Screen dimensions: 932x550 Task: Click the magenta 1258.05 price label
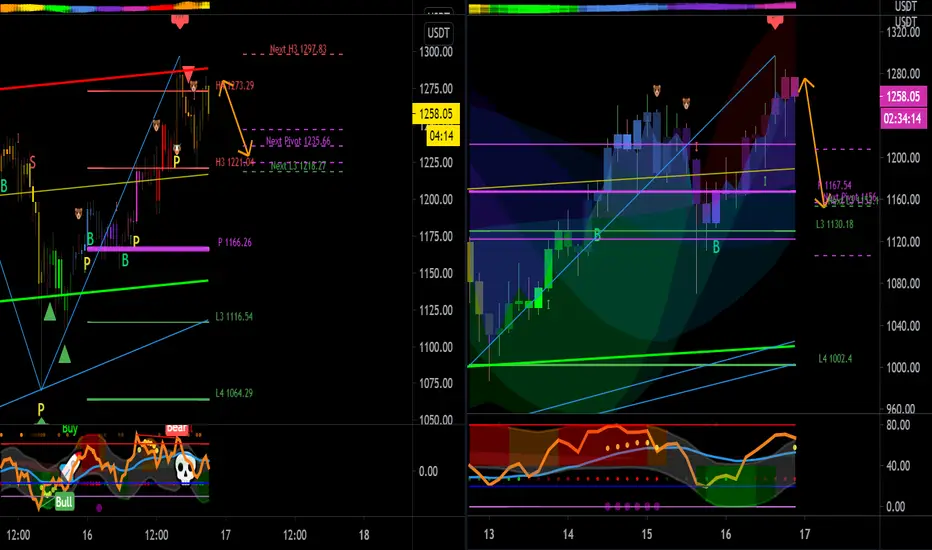[903, 96]
